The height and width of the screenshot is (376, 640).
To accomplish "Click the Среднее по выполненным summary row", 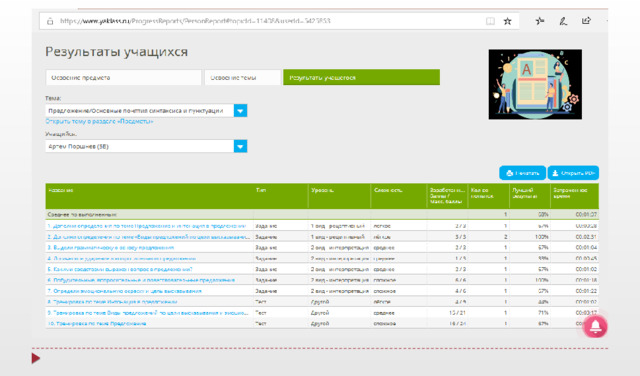I will (322, 214).
